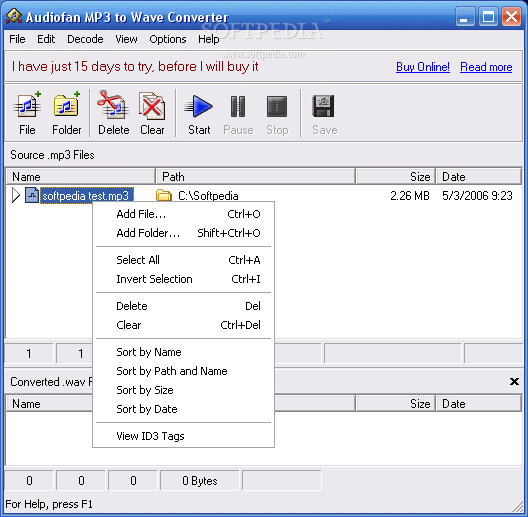Start decoding with the Start button
Image resolution: width=528 pixels, height=517 pixels.
pyautogui.click(x=199, y=115)
